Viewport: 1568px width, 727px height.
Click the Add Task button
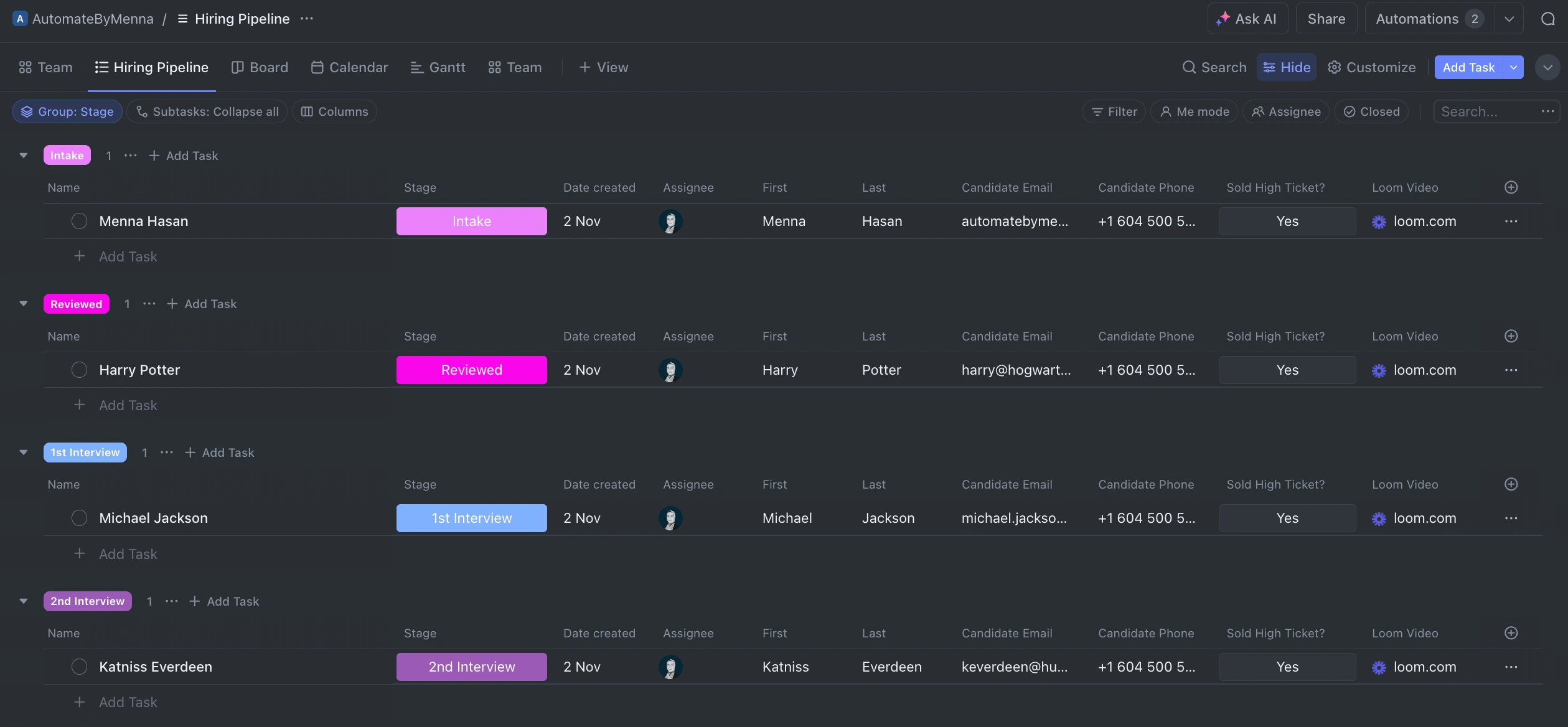coord(1469,67)
